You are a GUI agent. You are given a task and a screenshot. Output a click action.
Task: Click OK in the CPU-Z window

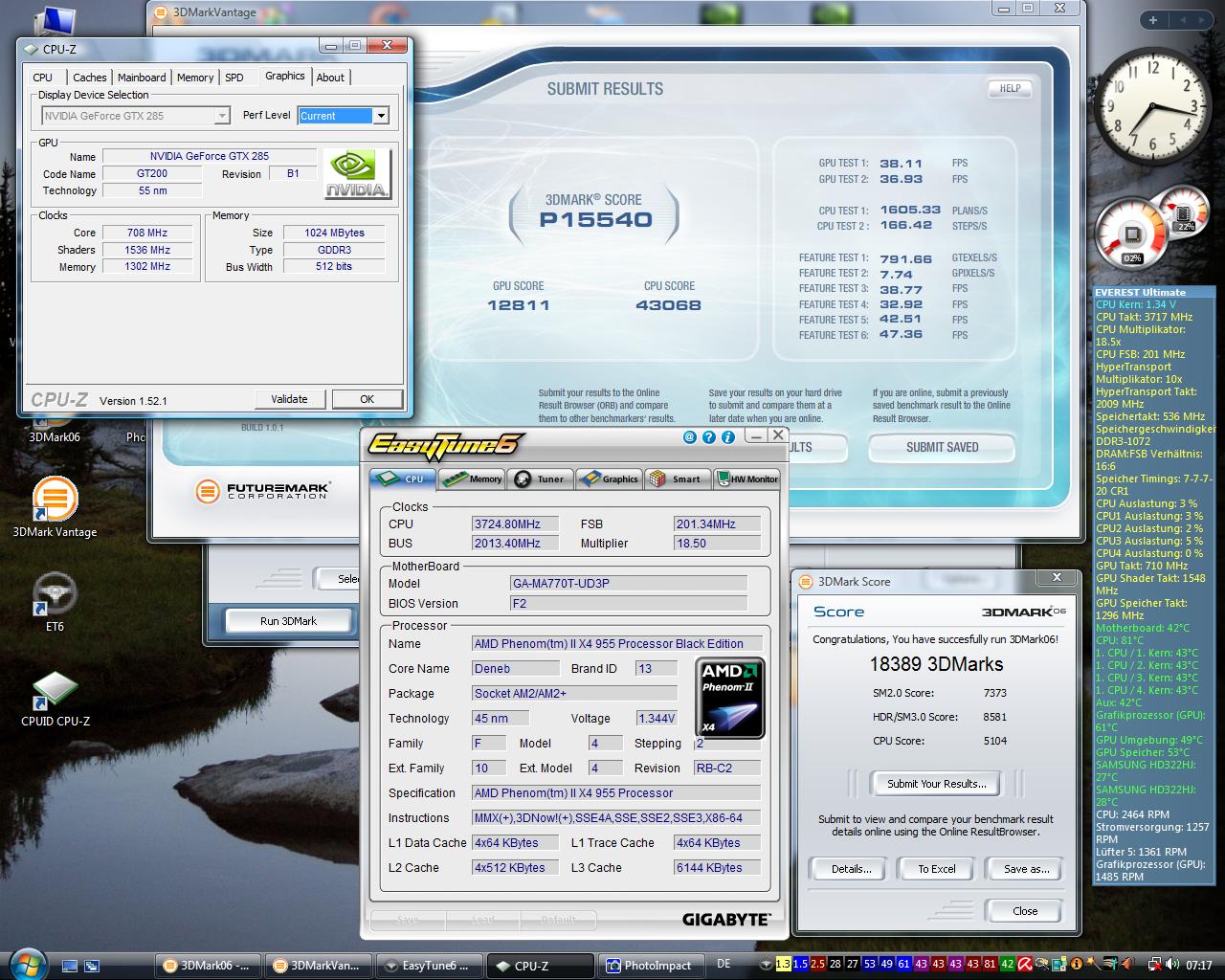367,399
